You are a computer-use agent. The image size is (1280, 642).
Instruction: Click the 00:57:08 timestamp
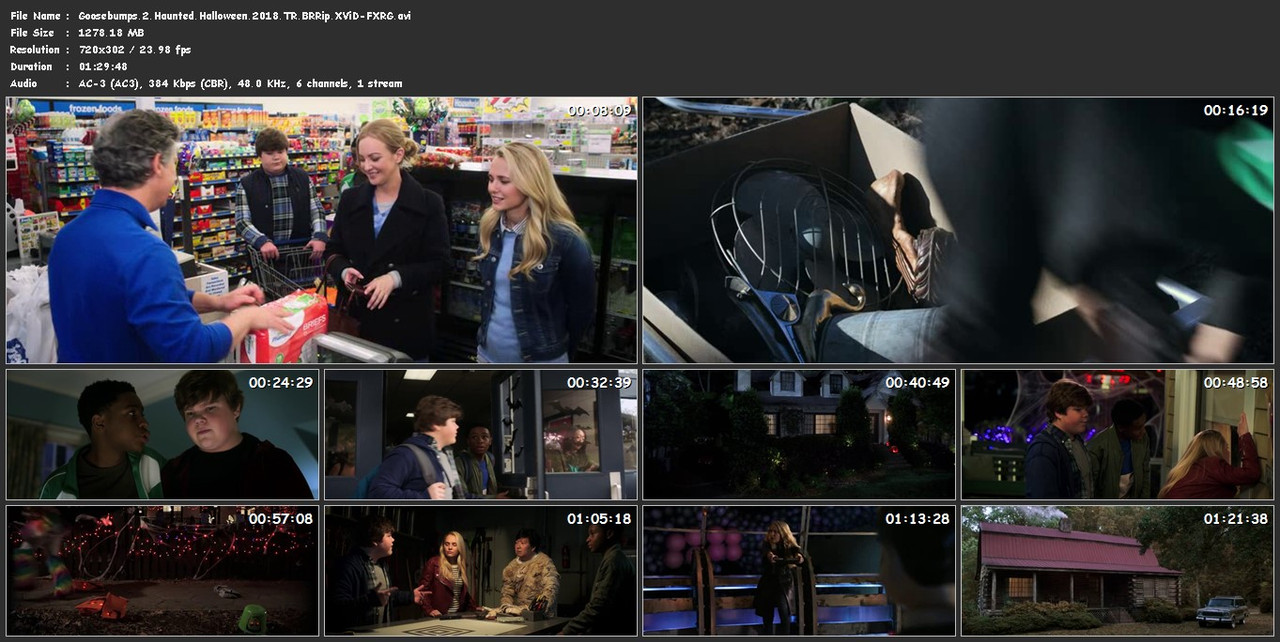pyautogui.click(x=281, y=518)
